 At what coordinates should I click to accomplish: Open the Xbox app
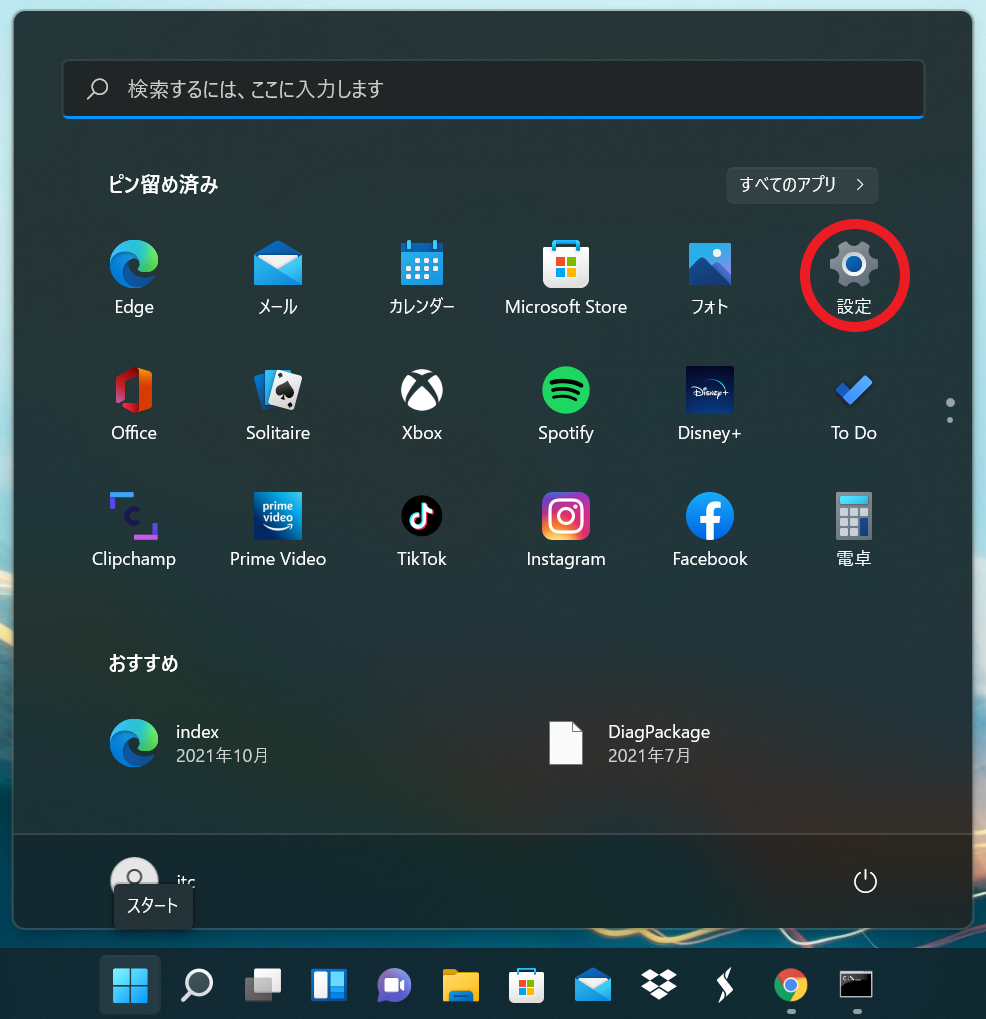click(422, 403)
